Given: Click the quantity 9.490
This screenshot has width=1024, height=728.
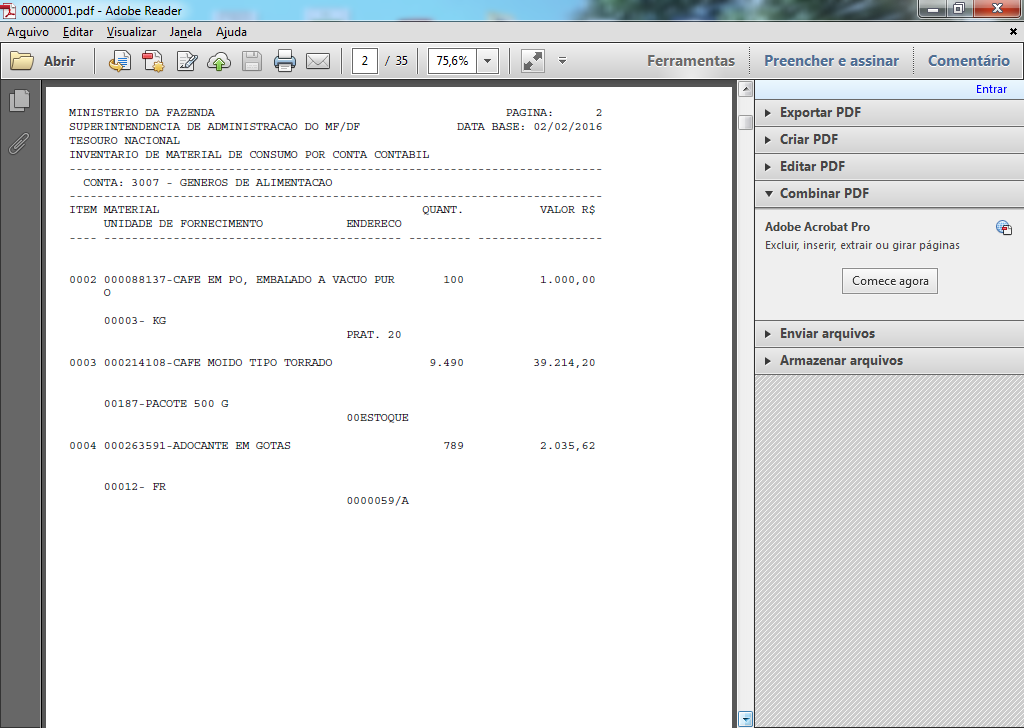Looking at the screenshot, I should pyautogui.click(x=447, y=363).
